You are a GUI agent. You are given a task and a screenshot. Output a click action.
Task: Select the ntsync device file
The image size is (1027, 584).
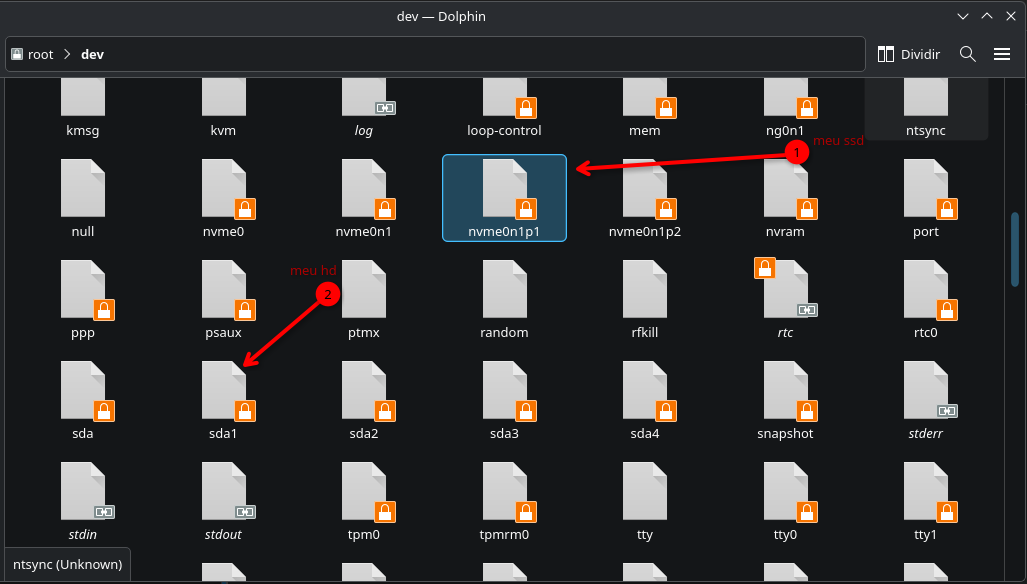coord(925,108)
